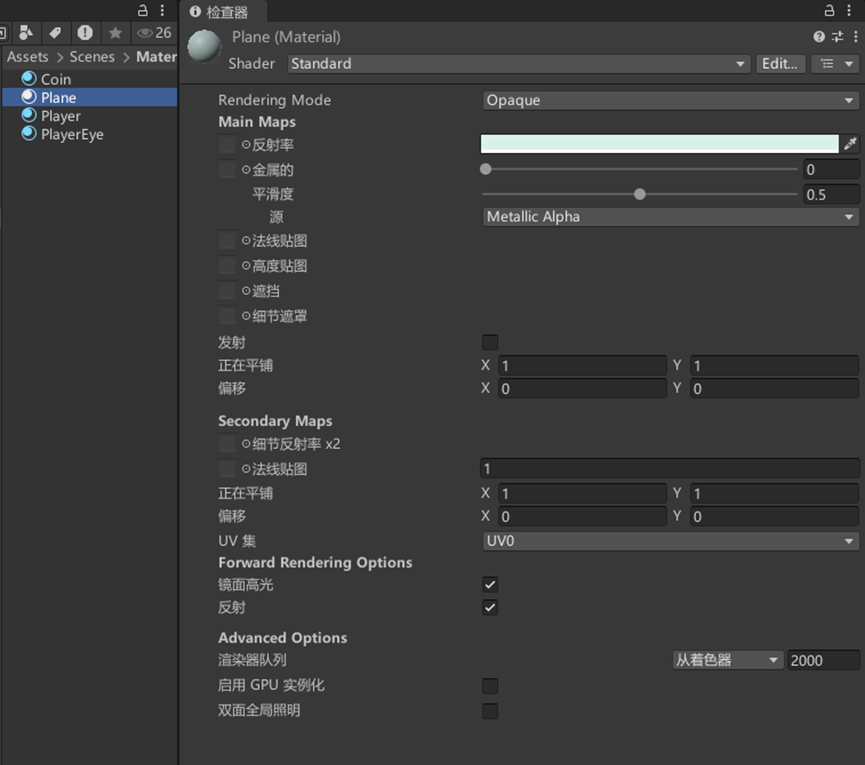Click the Inspector panel lock icon
This screenshot has width=865, height=765.
[x=829, y=10]
